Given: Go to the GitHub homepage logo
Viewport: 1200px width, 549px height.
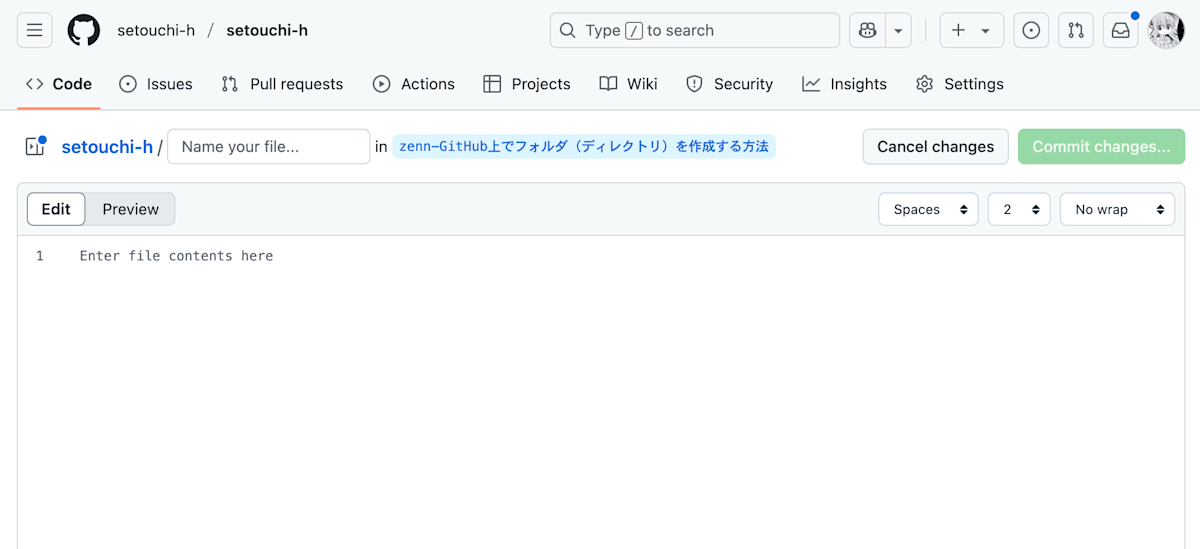Looking at the screenshot, I should click(x=84, y=30).
